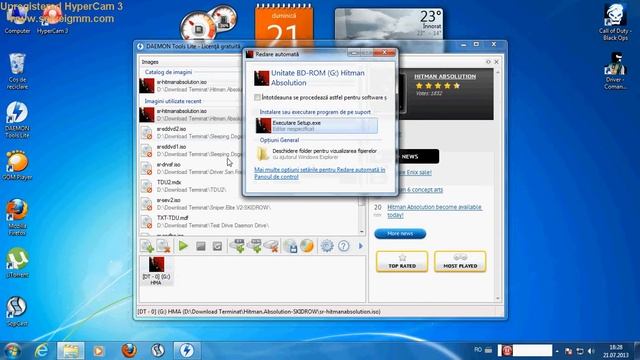Select TXT-TDU.mdf in recent images
The height and width of the screenshot is (360, 640).
[x=249, y=222]
